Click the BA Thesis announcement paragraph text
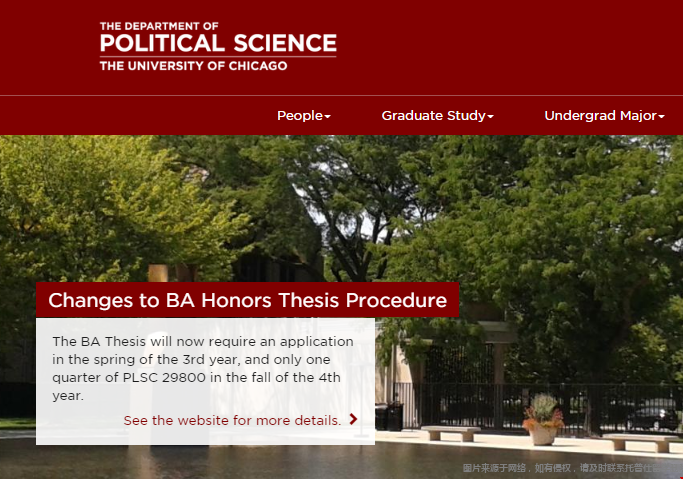The width and height of the screenshot is (683, 479). 203,368
